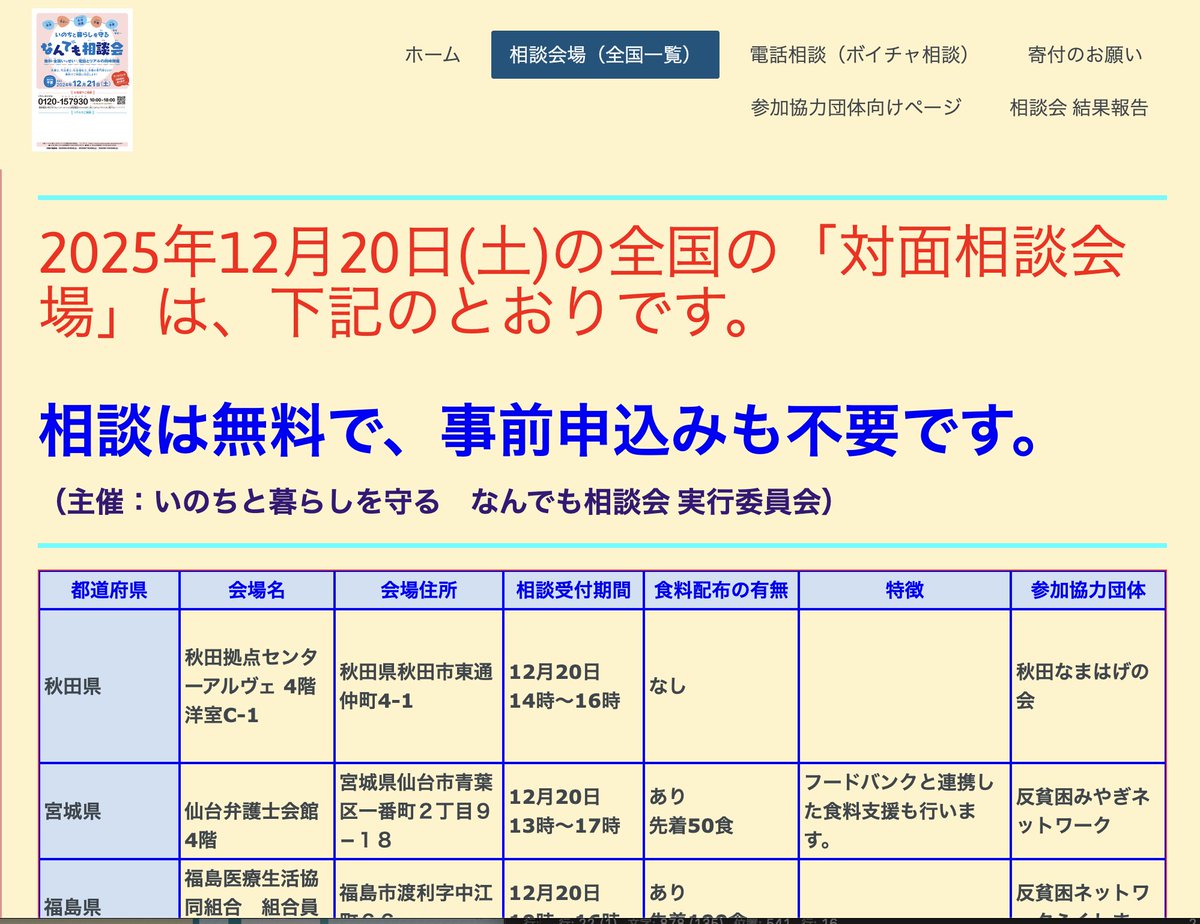
Task: Click the 食料配布の有無 column header
Action: (x=721, y=590)
